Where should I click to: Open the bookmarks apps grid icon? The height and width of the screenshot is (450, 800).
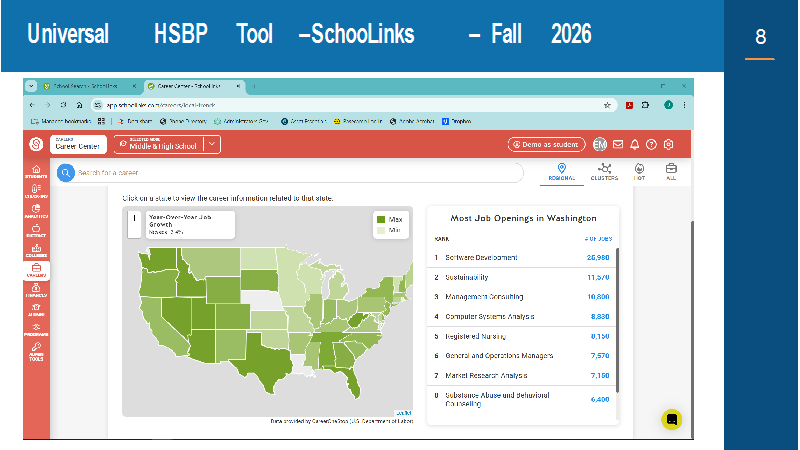(x=101, y=121)
